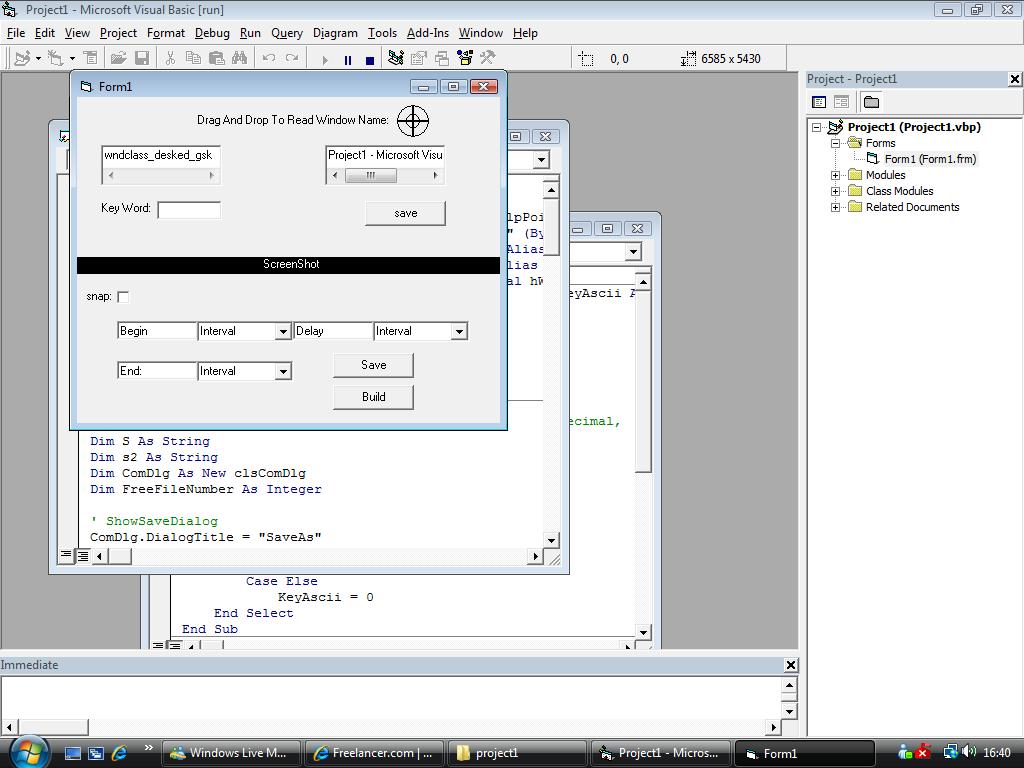
Task: Click Build button in Form1
Action: 374,397
